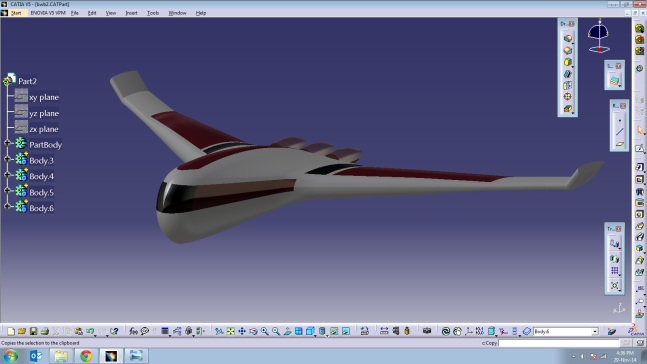Expand the Body.6 tree node
The height and width of the screenshot is (364, 647).
pyautogui.click(x=7, y=206)
